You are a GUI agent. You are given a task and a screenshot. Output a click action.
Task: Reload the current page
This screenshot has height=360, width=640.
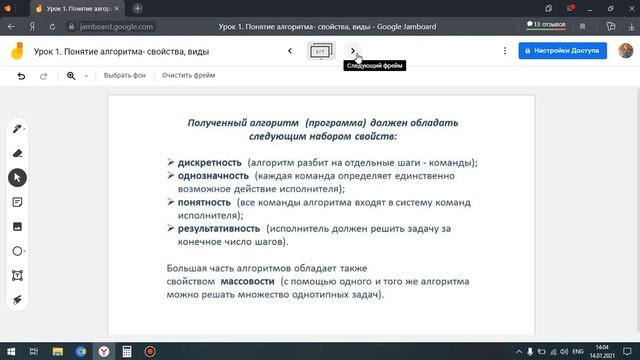point(52,27)
